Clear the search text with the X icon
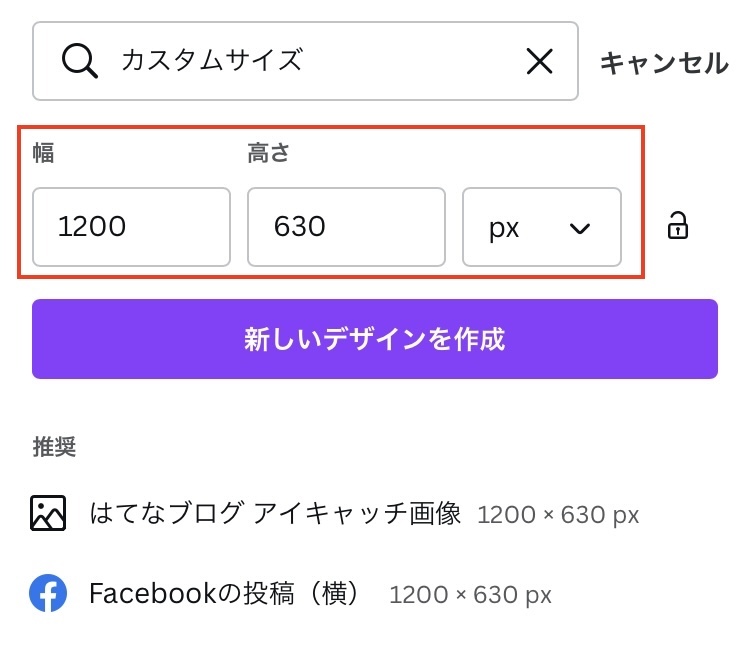Screen dimensions: 750x656 (539, 62)
